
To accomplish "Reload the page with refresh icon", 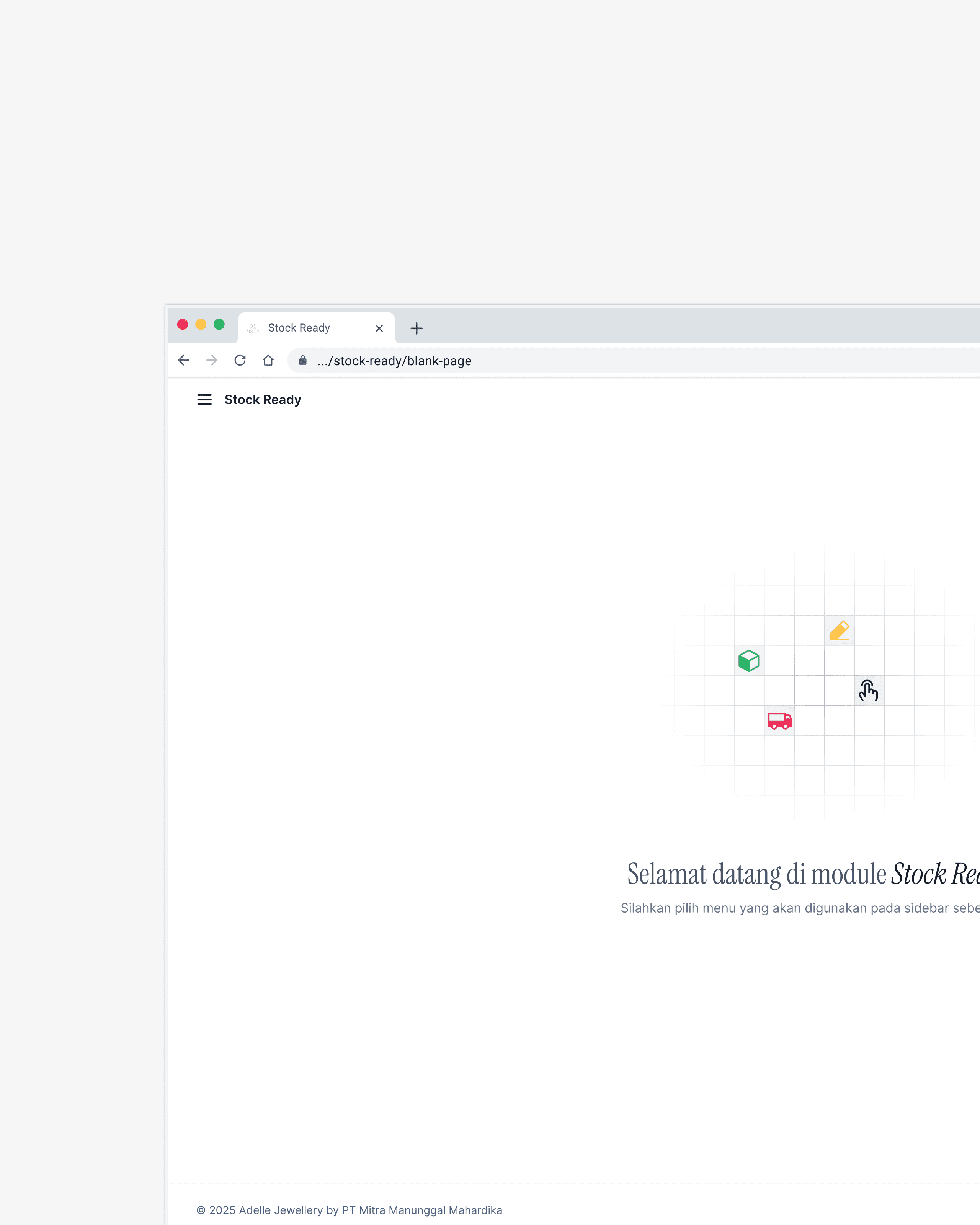I will coord(240,360).
